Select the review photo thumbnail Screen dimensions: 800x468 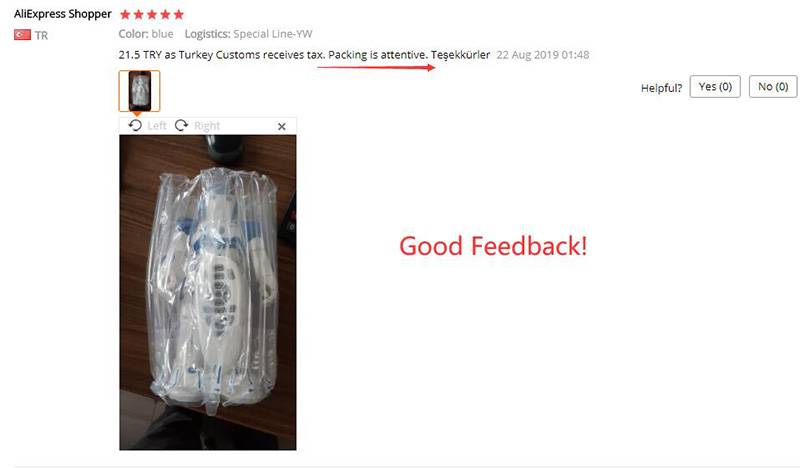point(139,91)
